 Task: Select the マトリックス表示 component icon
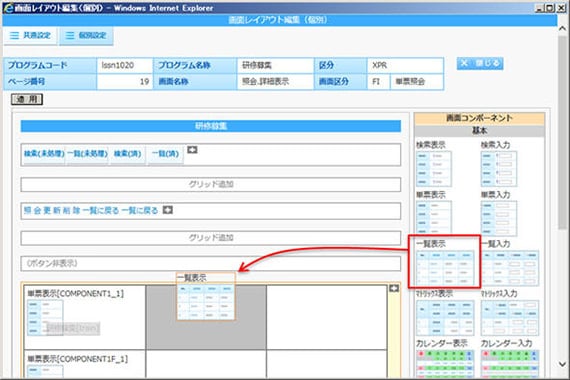445,317
